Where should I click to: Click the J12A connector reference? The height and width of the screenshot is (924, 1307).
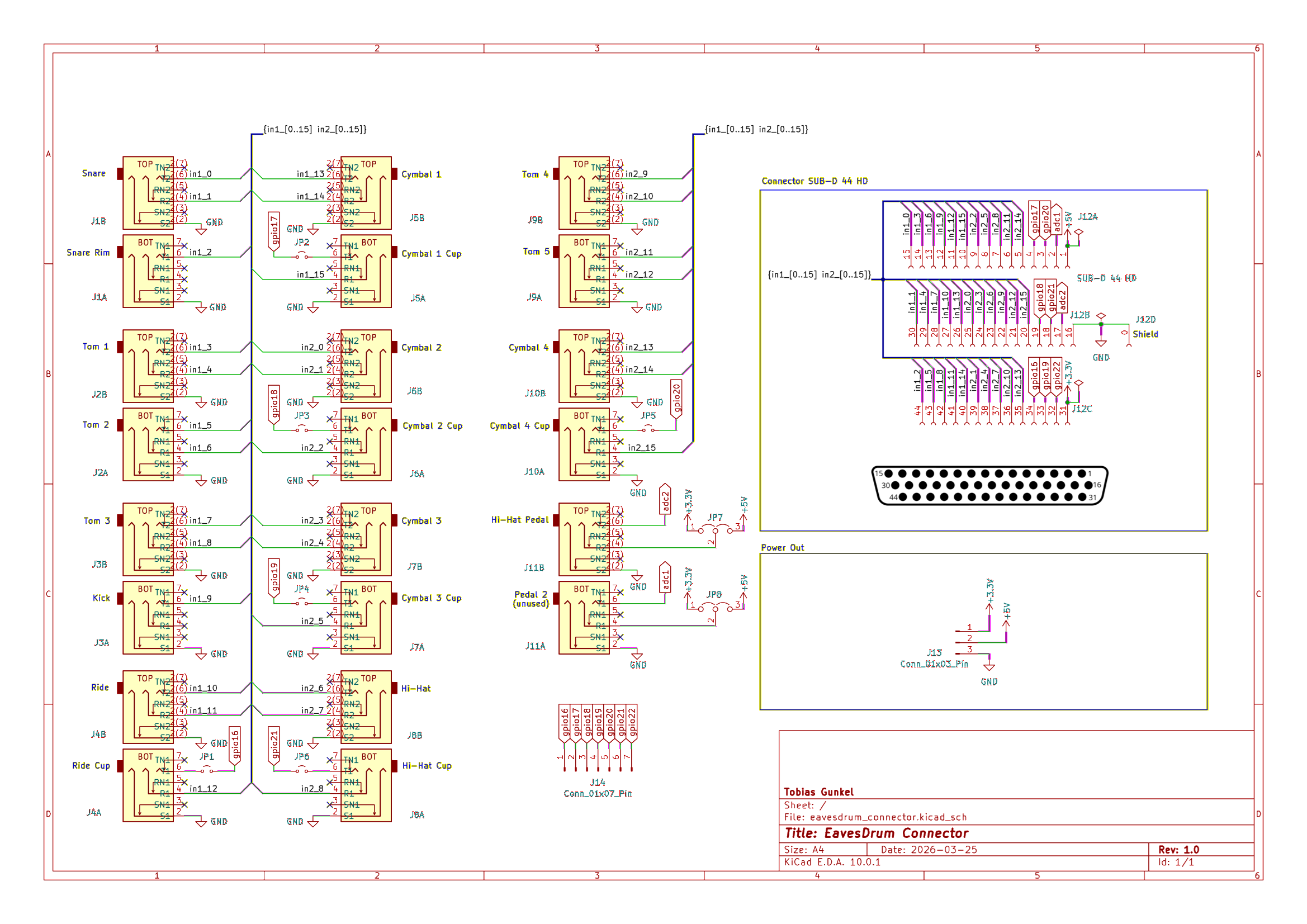click(1088, 217)
